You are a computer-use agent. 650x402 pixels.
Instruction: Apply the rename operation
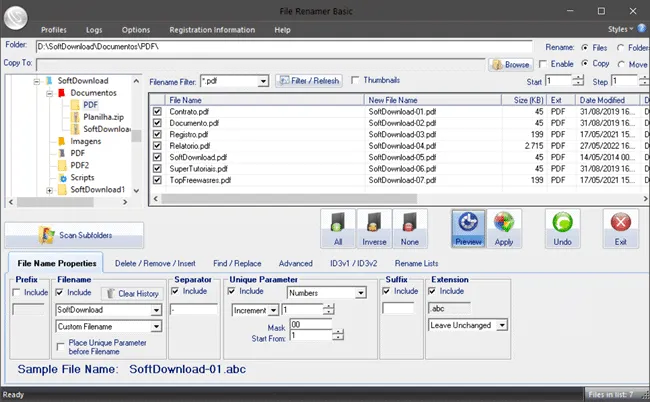[x=504, y=229]
